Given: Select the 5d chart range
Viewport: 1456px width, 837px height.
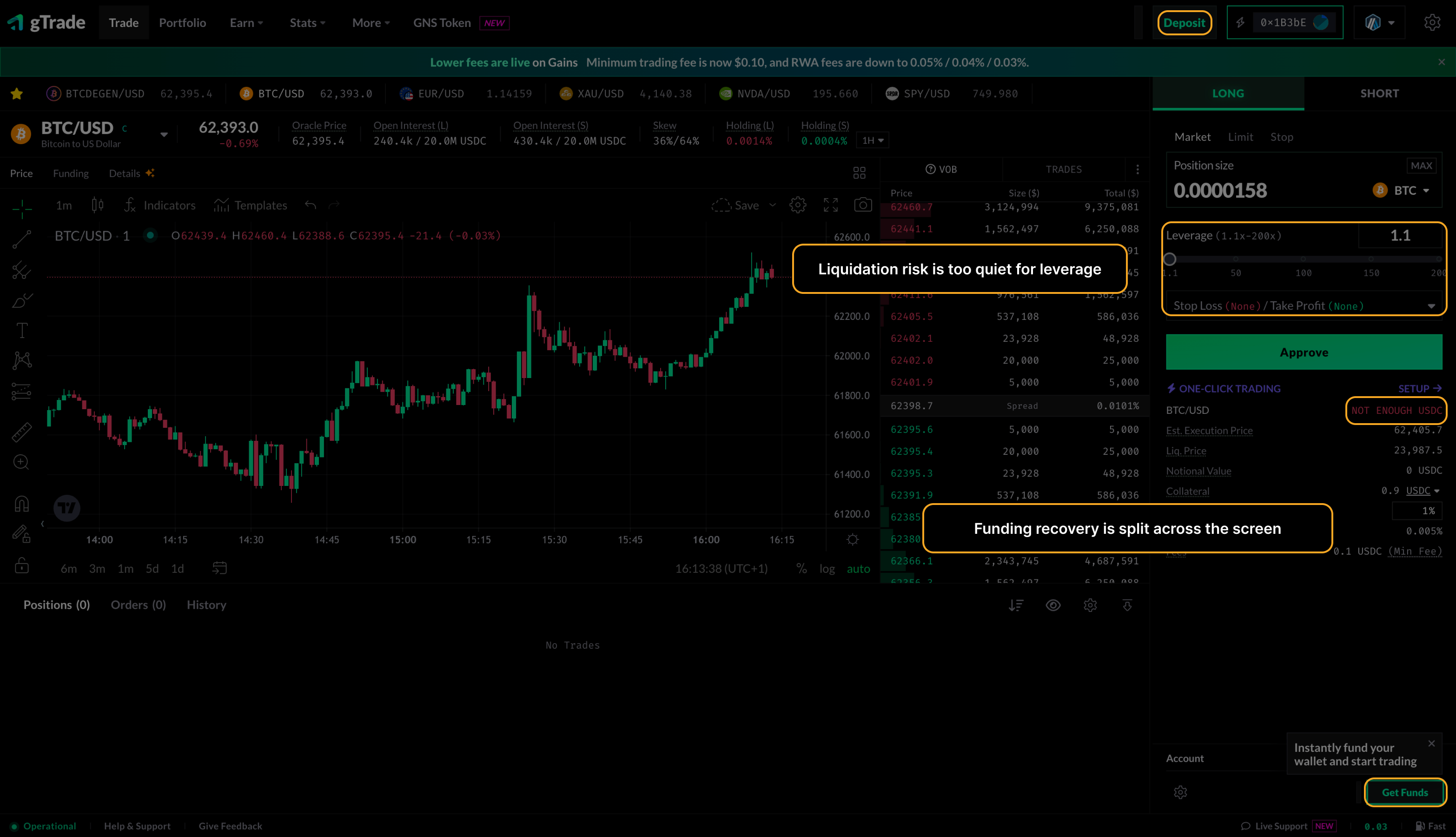Looking at the screenshot, I should (152, 569).
